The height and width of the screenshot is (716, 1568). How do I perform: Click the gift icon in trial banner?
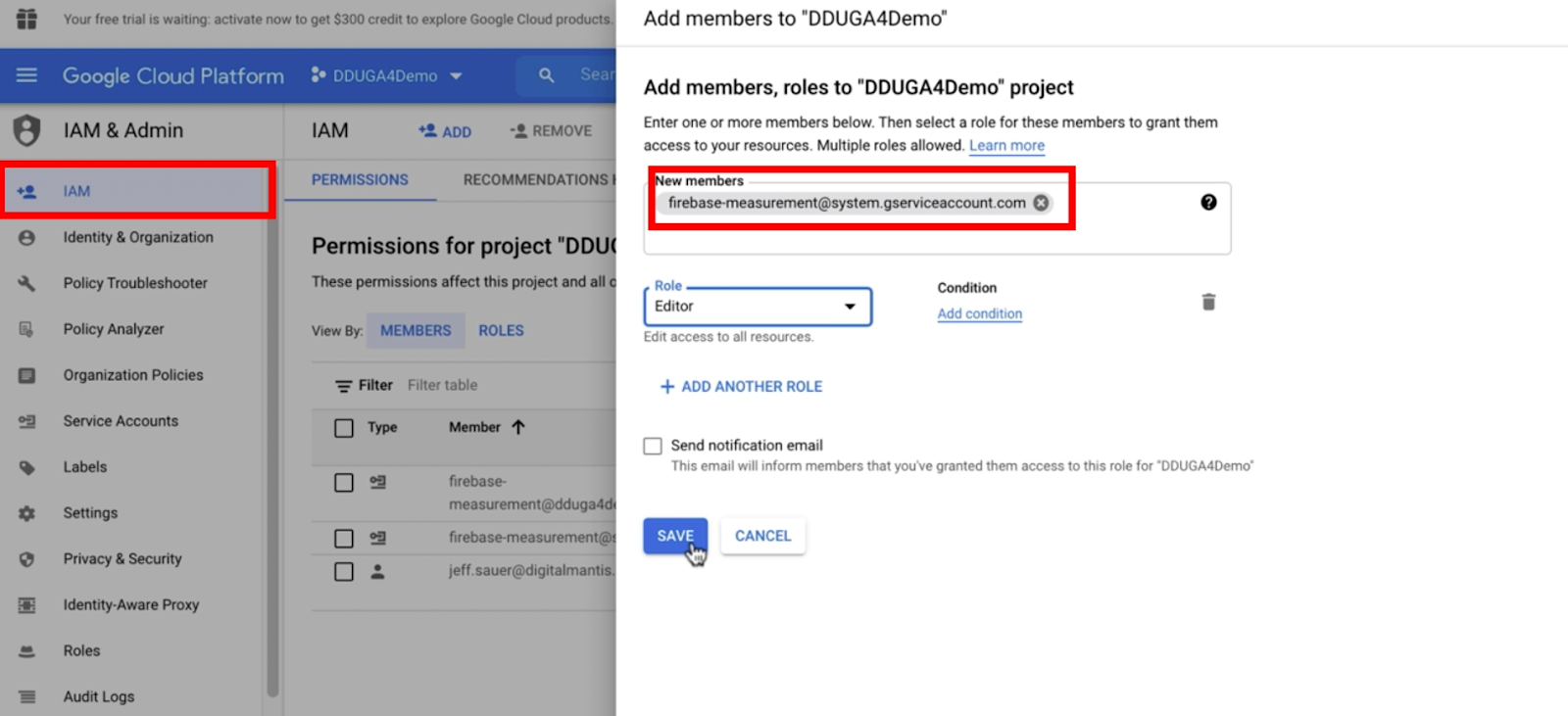coord(26,19)
